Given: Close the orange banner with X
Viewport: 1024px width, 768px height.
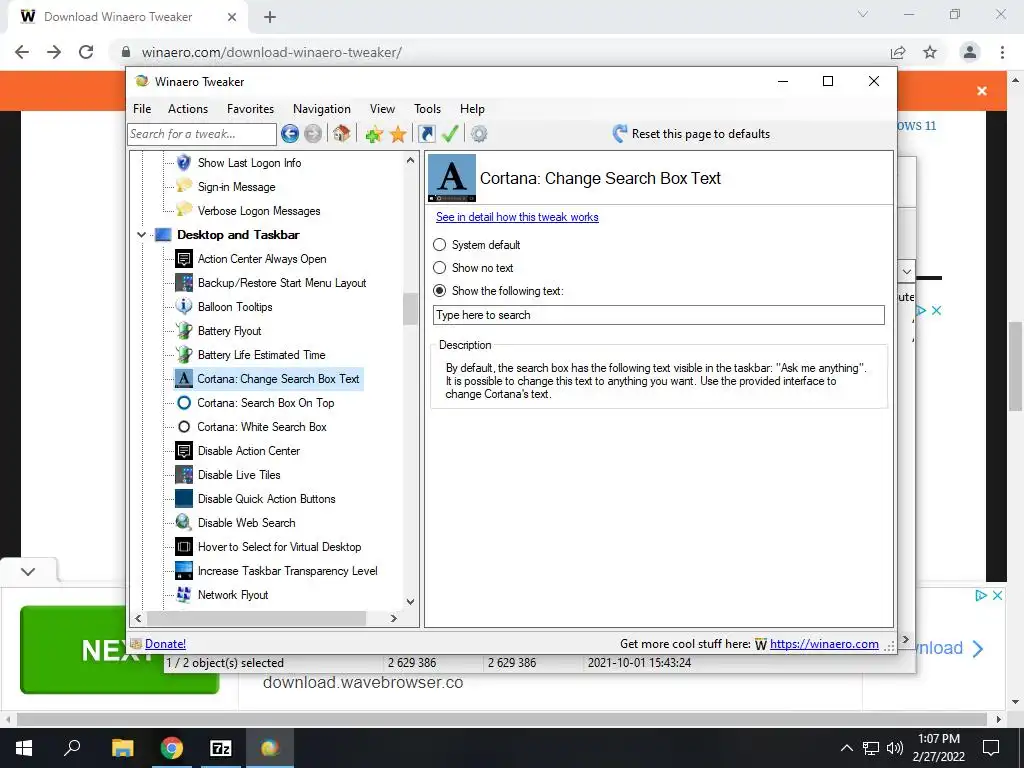Looking at the screenshot, I should coord(982,91).
